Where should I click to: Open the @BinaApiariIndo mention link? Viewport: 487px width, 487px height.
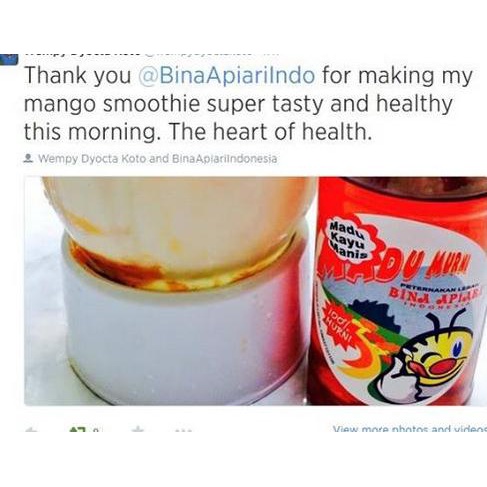226,76
